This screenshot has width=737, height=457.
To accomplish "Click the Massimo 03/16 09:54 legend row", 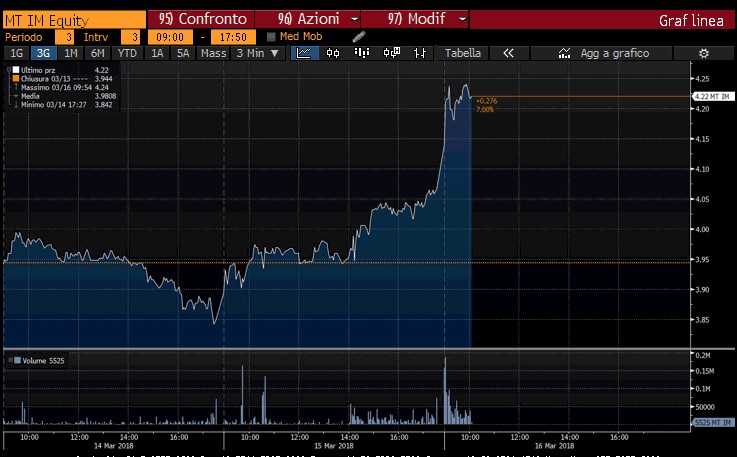I will [64, 87].
